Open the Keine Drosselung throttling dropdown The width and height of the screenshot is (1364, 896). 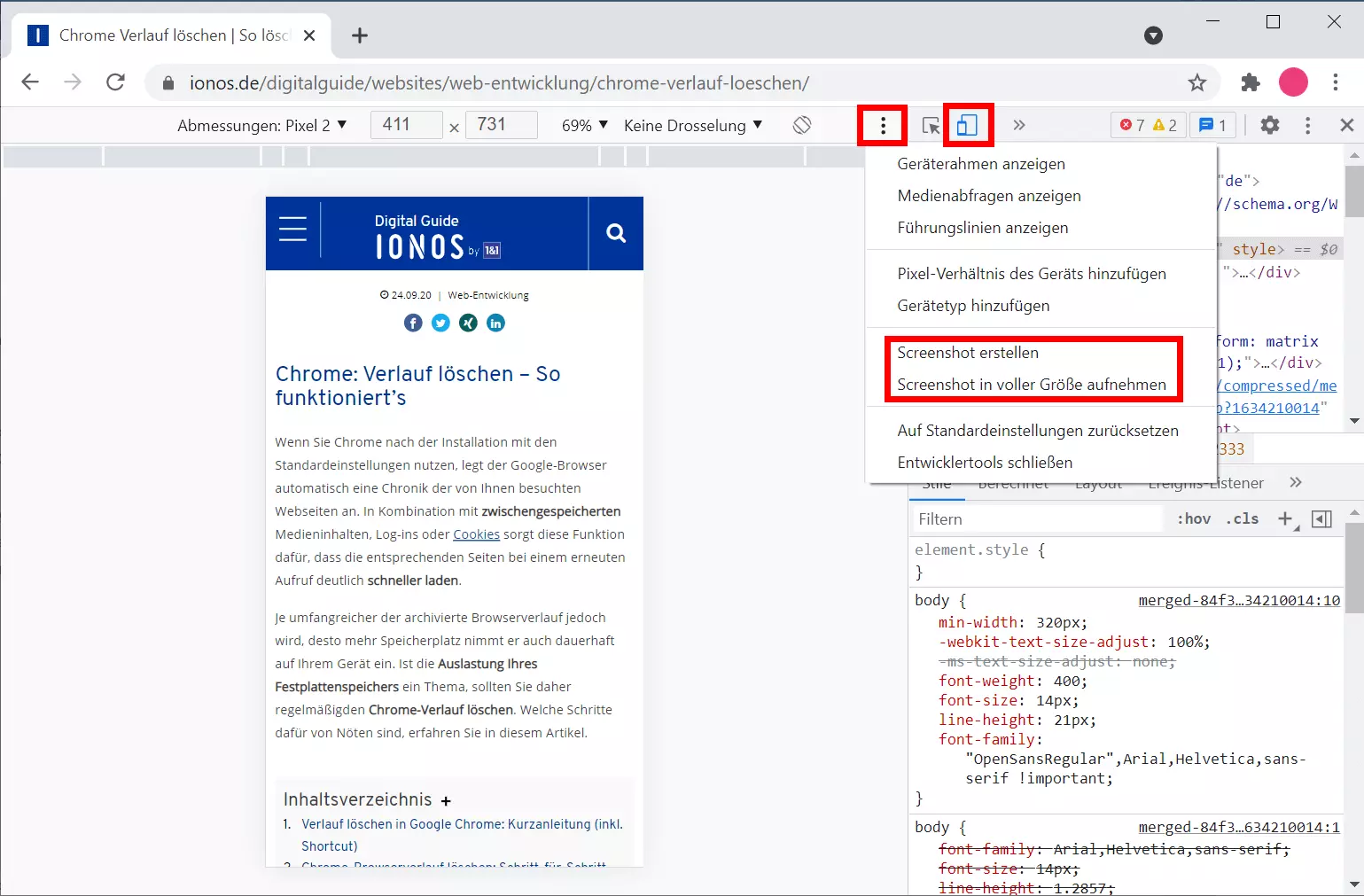click(693, 126)
